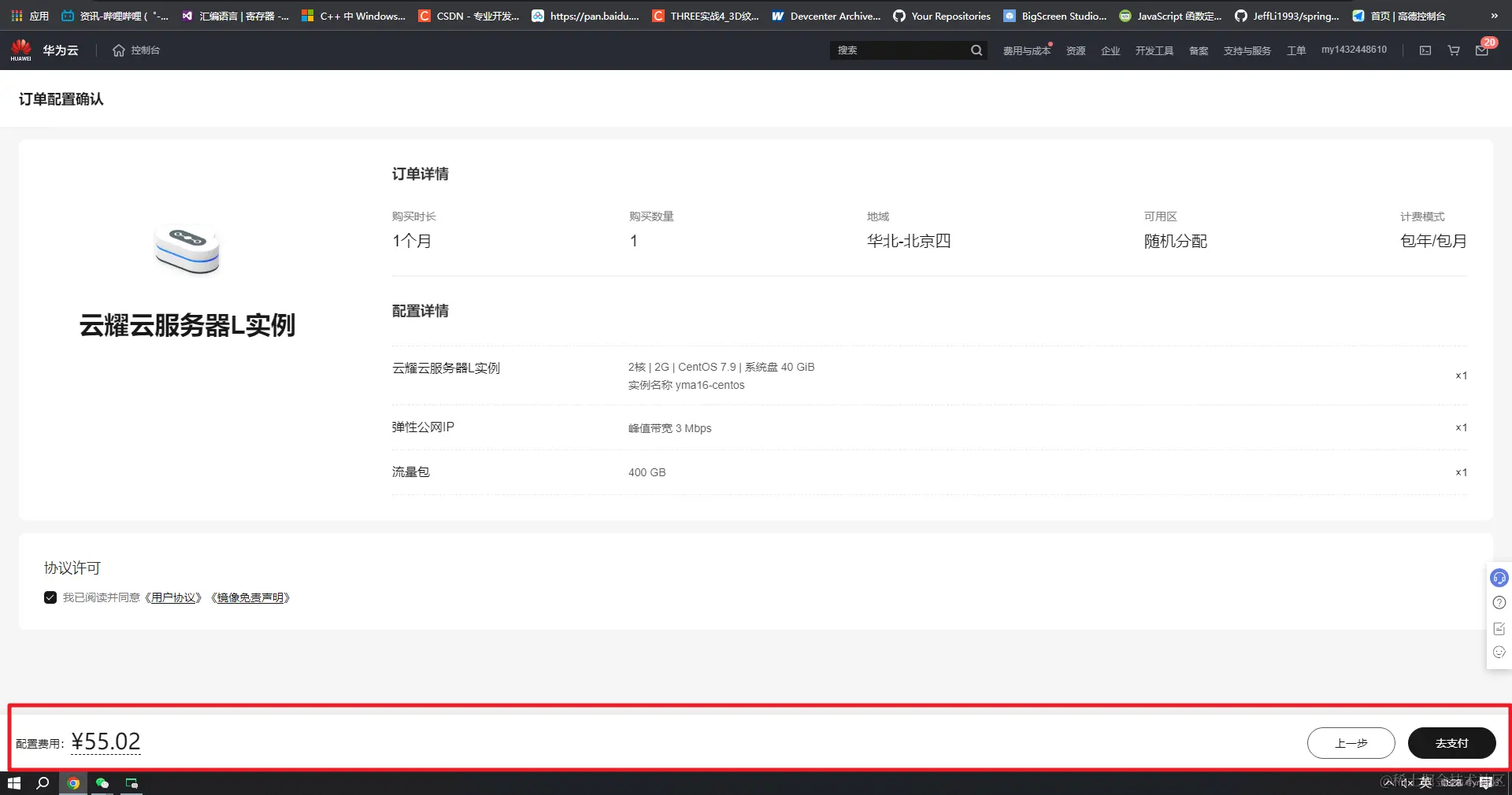Click the 峰值带宽 3 Mbps value
1512x795 pixels.
click(669, 428)
